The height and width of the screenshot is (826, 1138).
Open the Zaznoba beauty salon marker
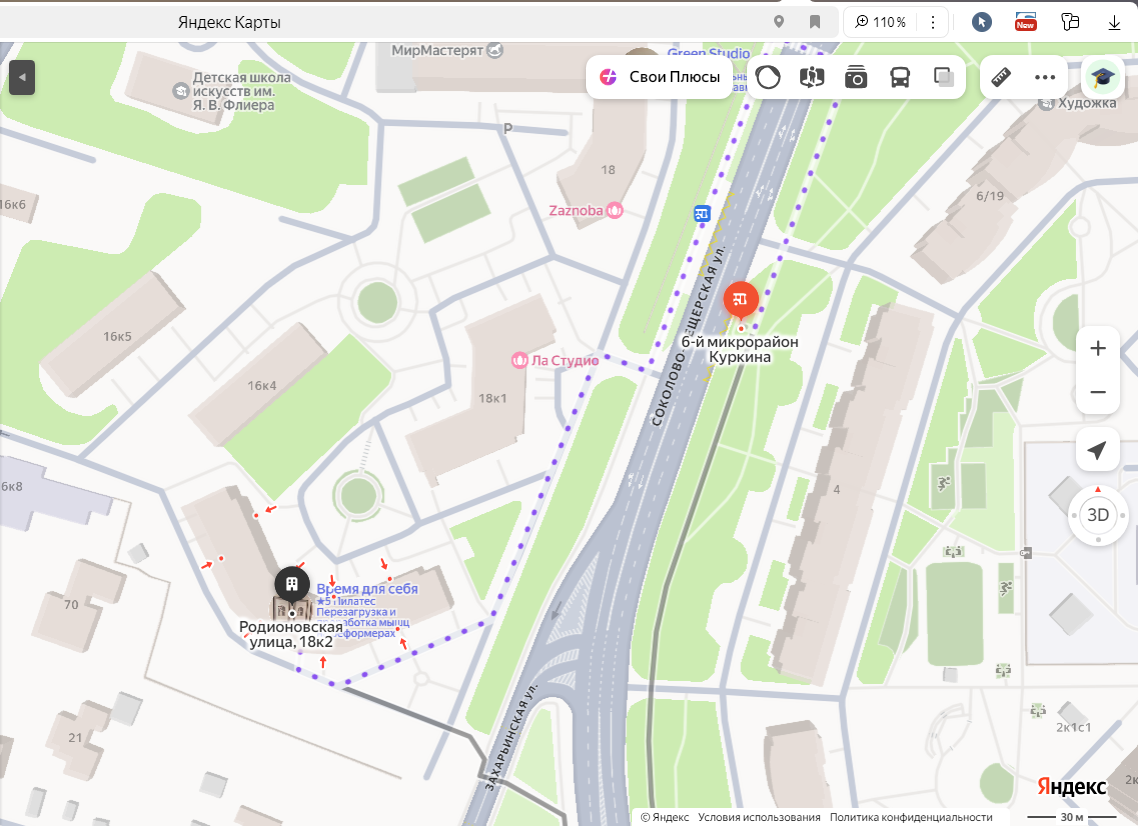pyautogui.click(x=586, y=210)
